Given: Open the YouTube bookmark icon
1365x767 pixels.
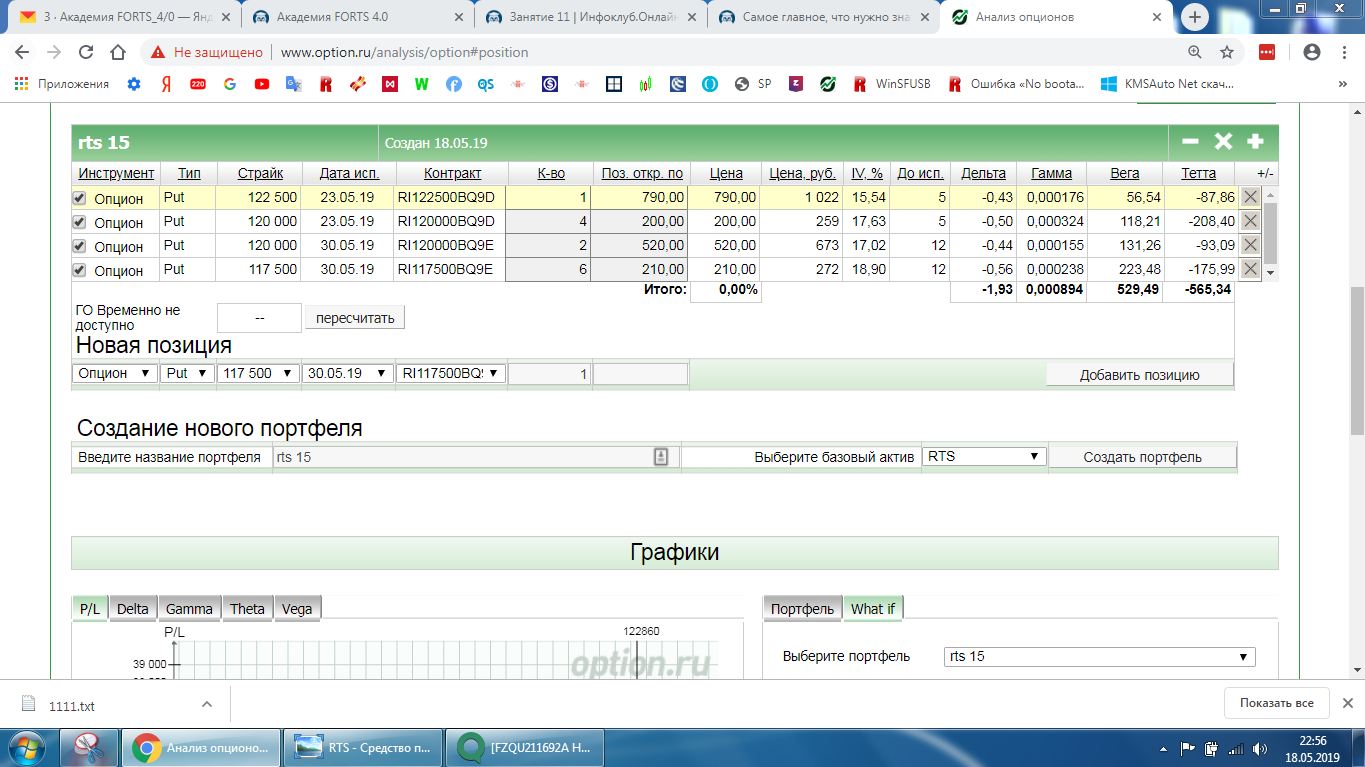Looking at the screenshot, I should [262, 84].
